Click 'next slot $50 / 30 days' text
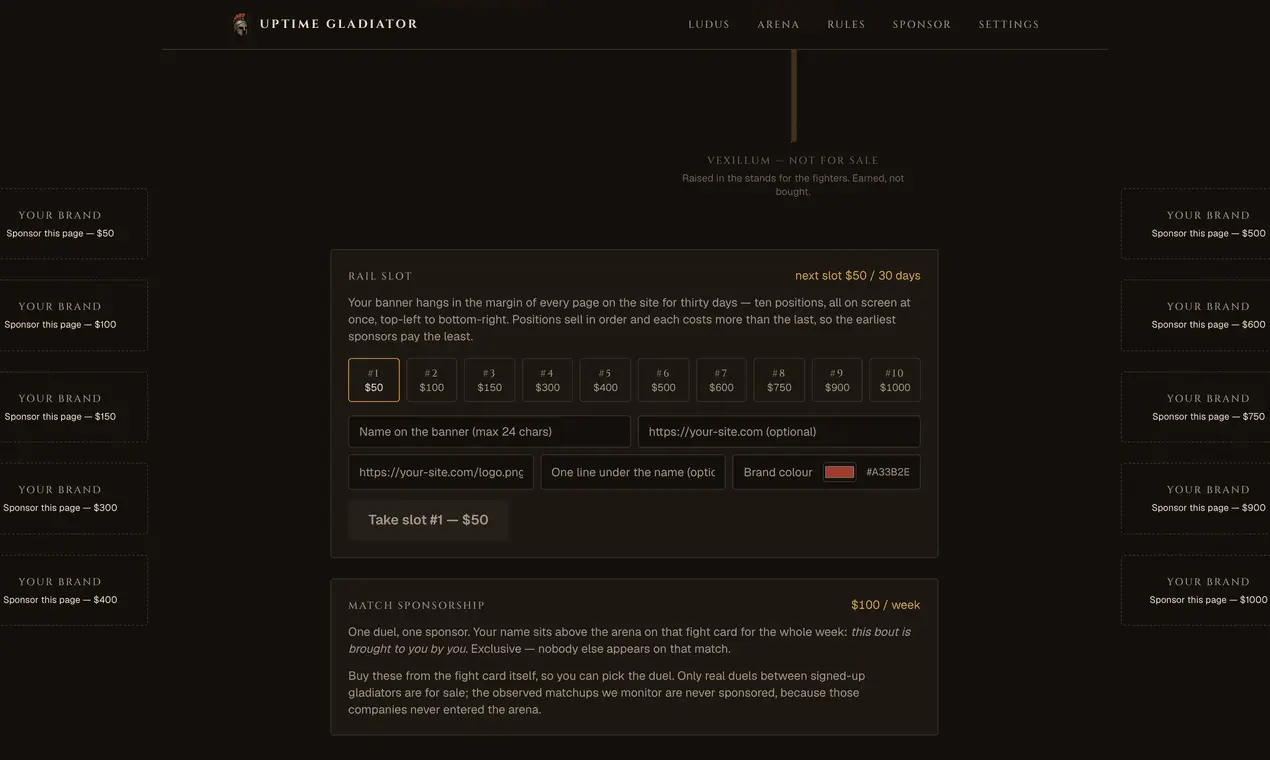1270x760 pixels. click(x=858, y=276)
